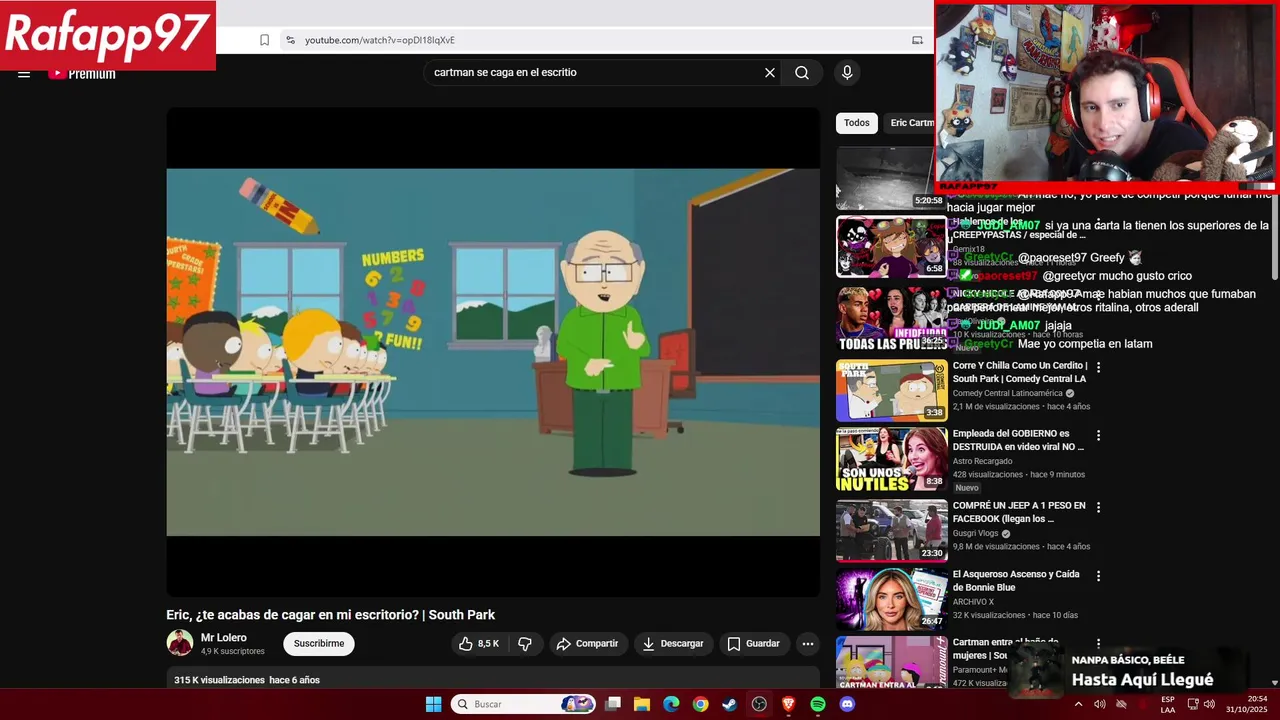Click Gusgri Vlogs channel name
The image size is (1280, 720).
[x=975, y=534]
